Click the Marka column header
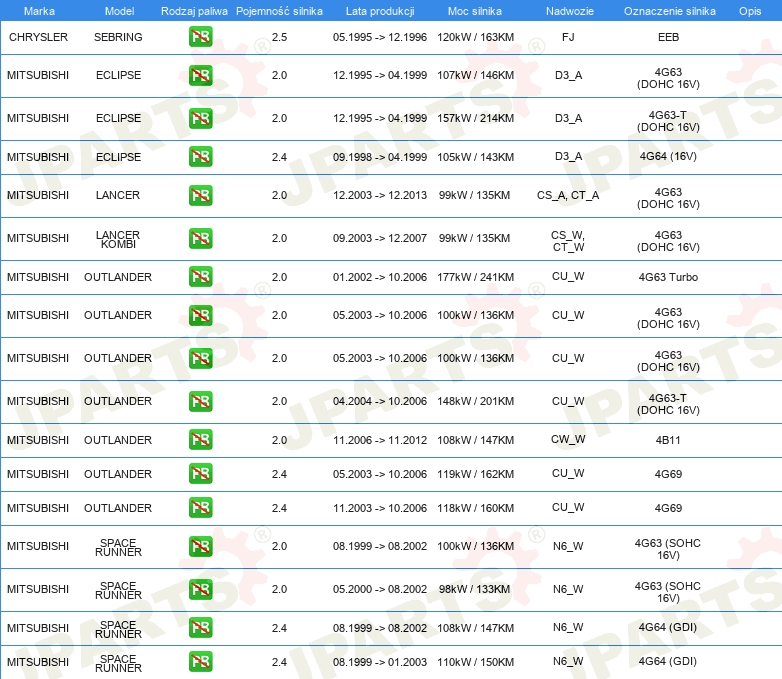 39,11
